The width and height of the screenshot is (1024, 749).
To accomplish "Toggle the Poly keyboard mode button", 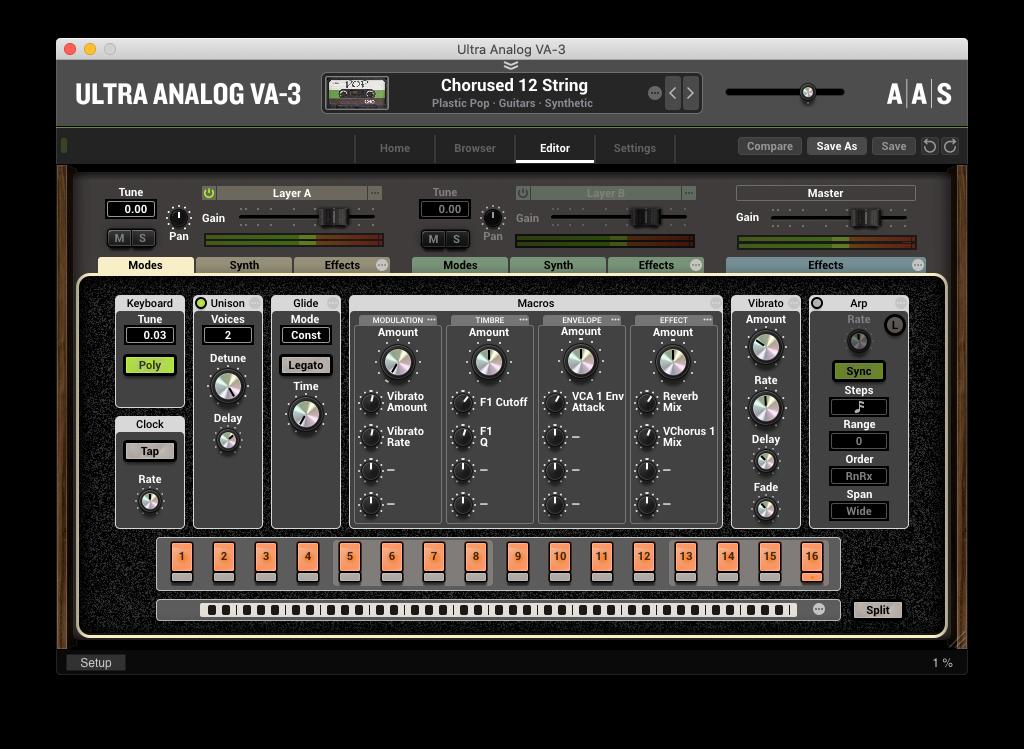I will pos(150,365).
